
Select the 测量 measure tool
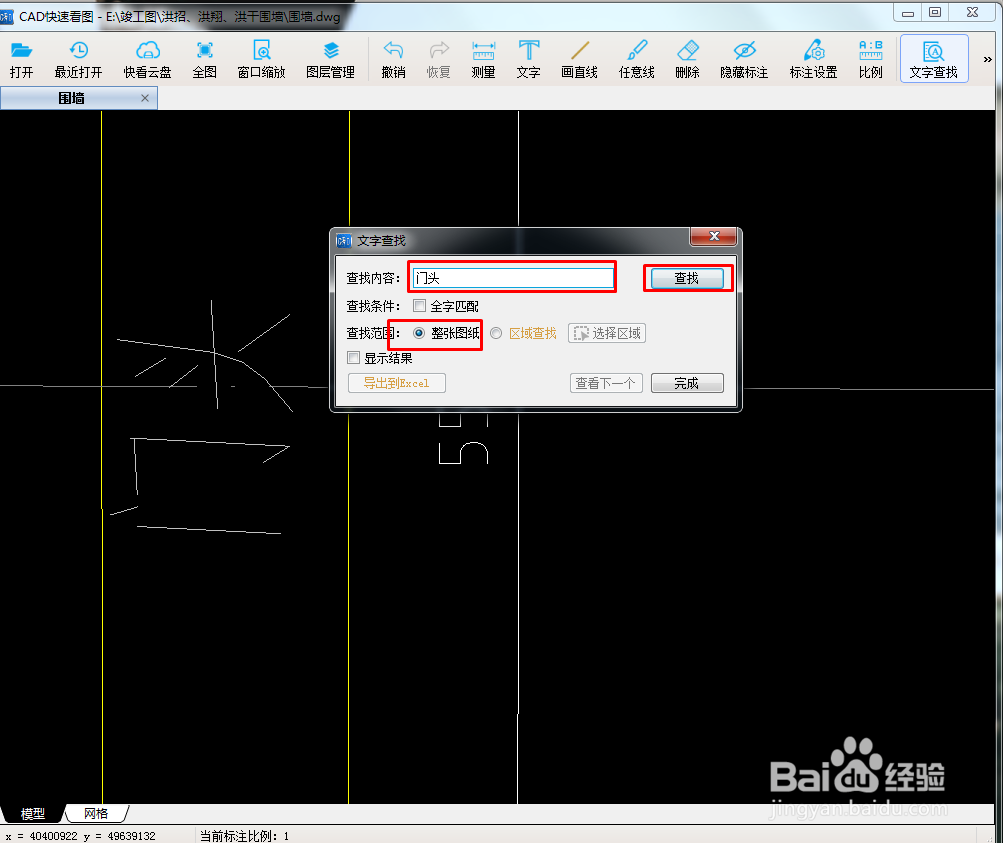point(484,59)
